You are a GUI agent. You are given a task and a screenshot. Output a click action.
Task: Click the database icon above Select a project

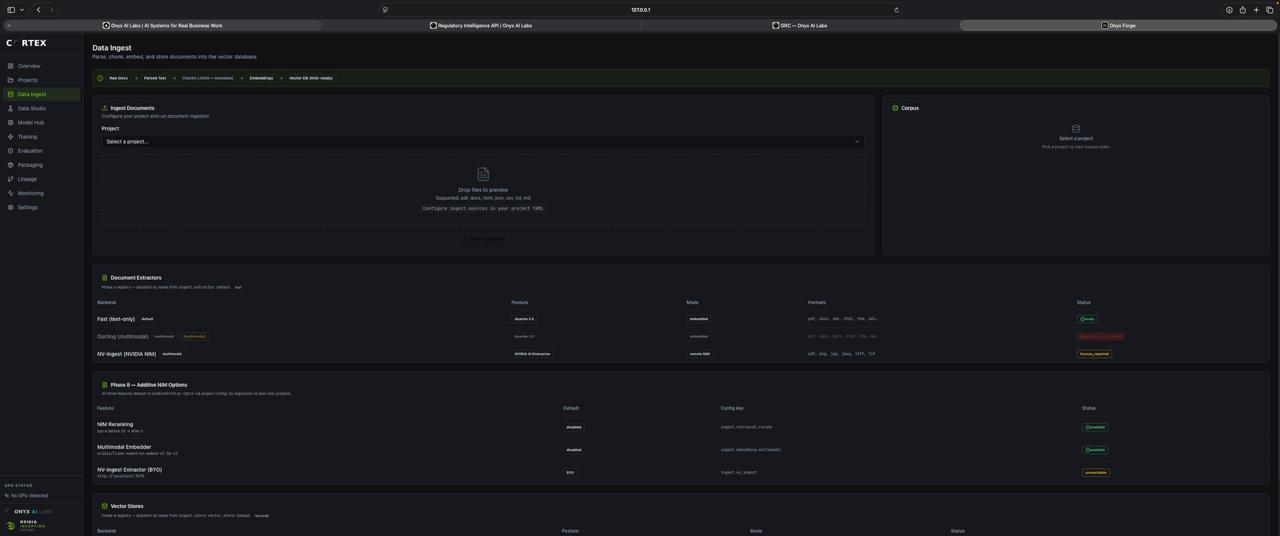1076,129
